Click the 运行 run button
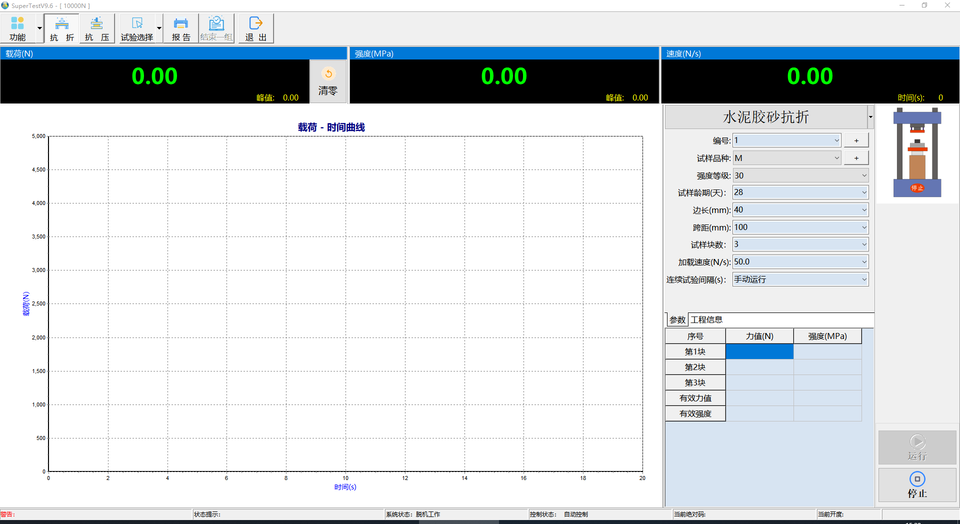 point(917,447)
